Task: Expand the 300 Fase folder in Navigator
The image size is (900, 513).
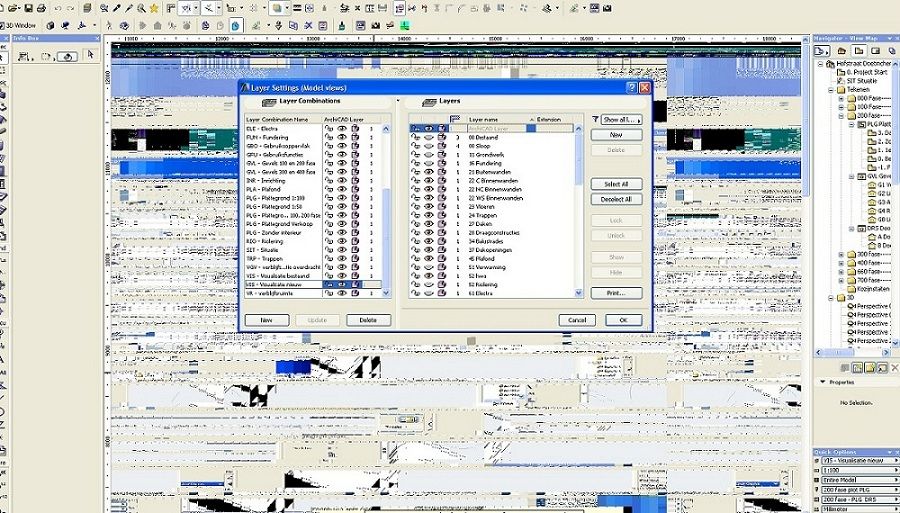Action: click(x=841, y=254)
